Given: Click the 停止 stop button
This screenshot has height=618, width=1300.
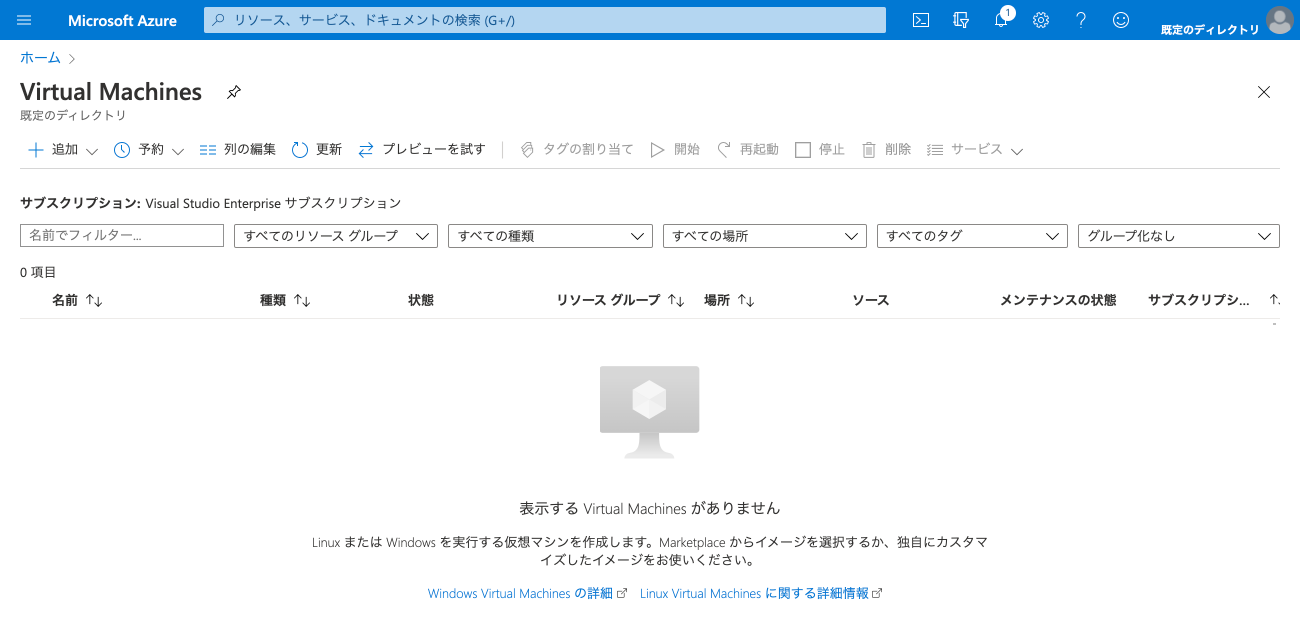Looking at the screenshot, I should click(x=820, y=150).
